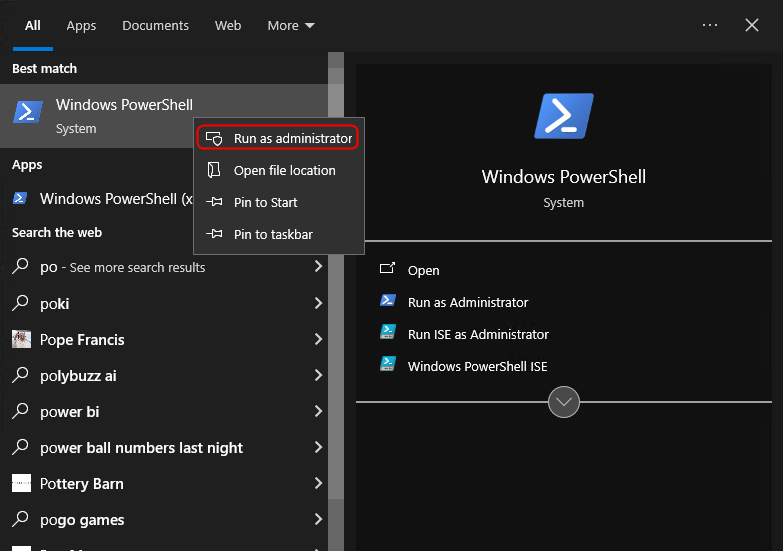This screenshot has width=783, height=551.
Task: Click the pin icon beside Pin to taskbar
Action: (x=214, y=234)
